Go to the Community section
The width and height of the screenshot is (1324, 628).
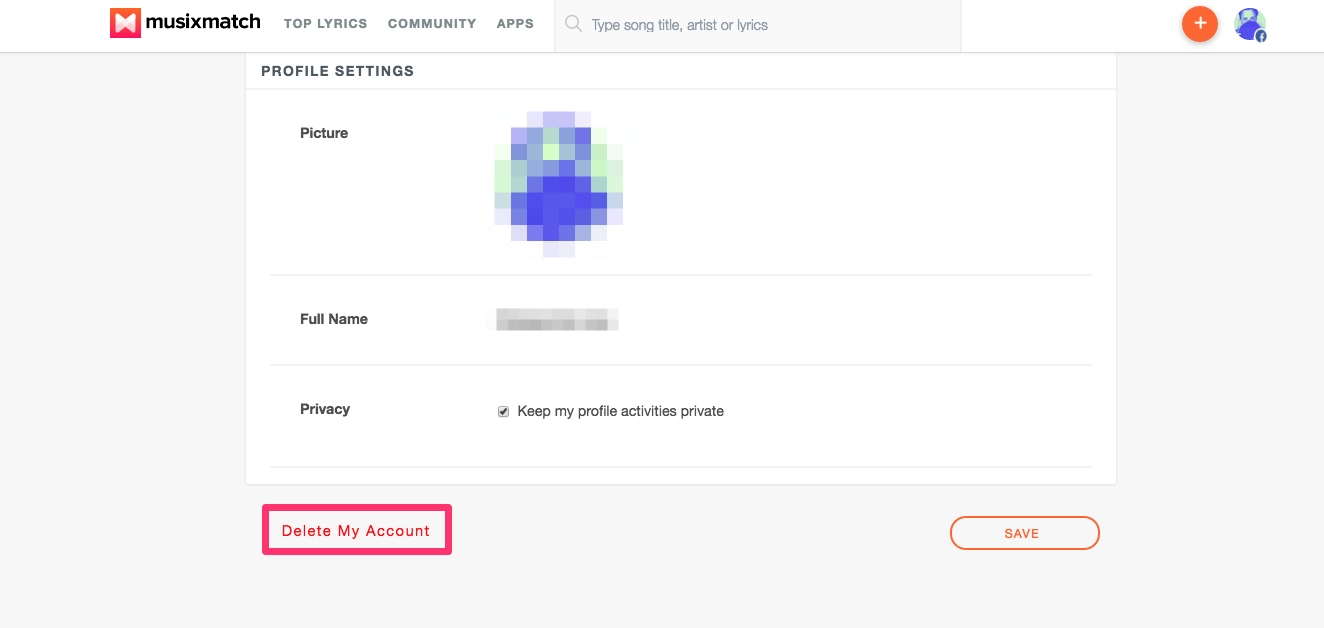tap(432, 23)
